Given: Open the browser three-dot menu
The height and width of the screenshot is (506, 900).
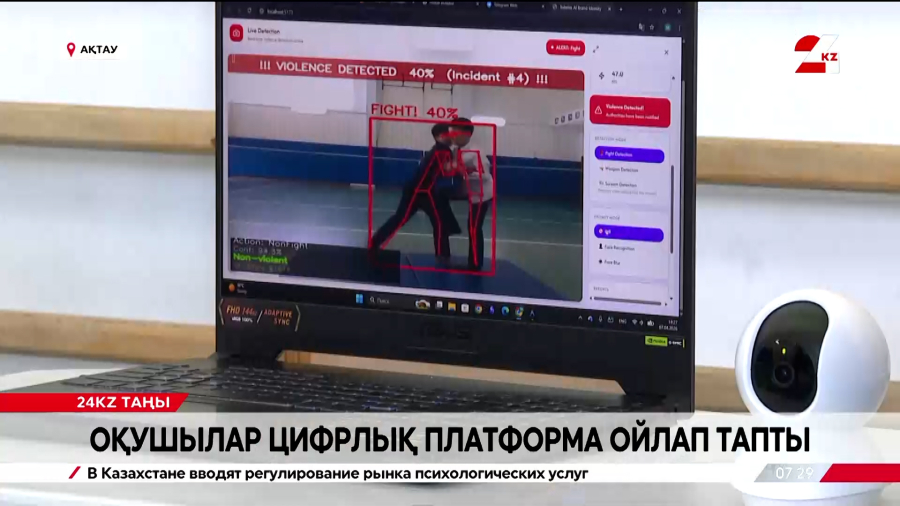Looking at the screenshot, I should [x=678, y=28].
